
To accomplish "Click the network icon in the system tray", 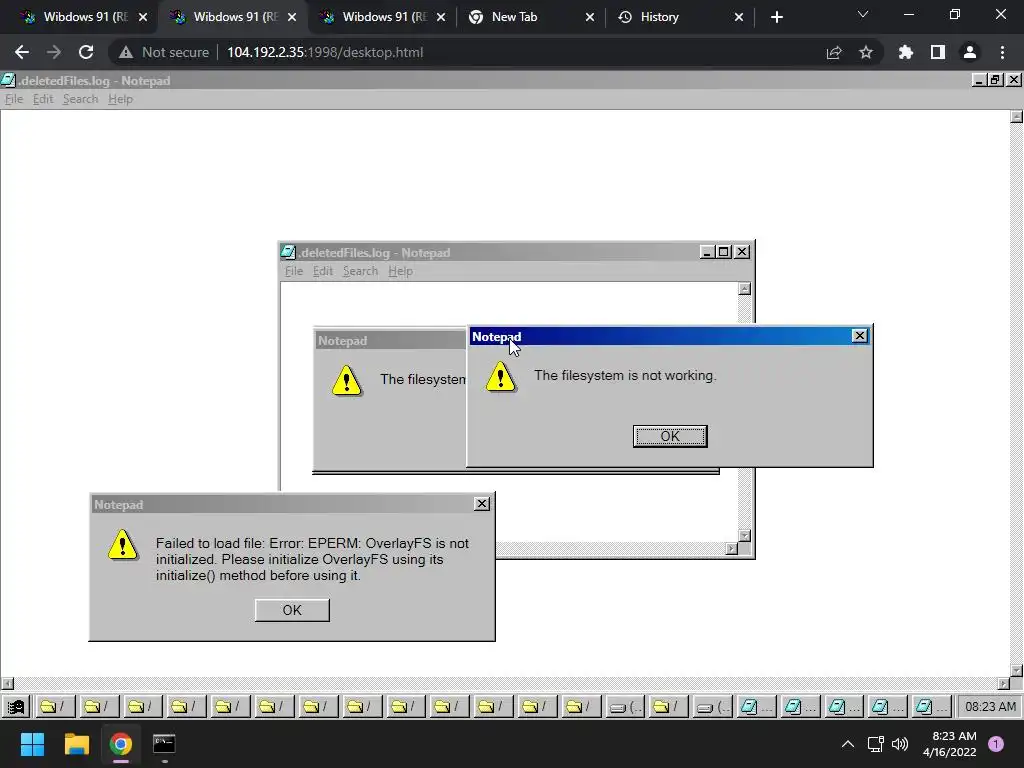I will (875, 744).
